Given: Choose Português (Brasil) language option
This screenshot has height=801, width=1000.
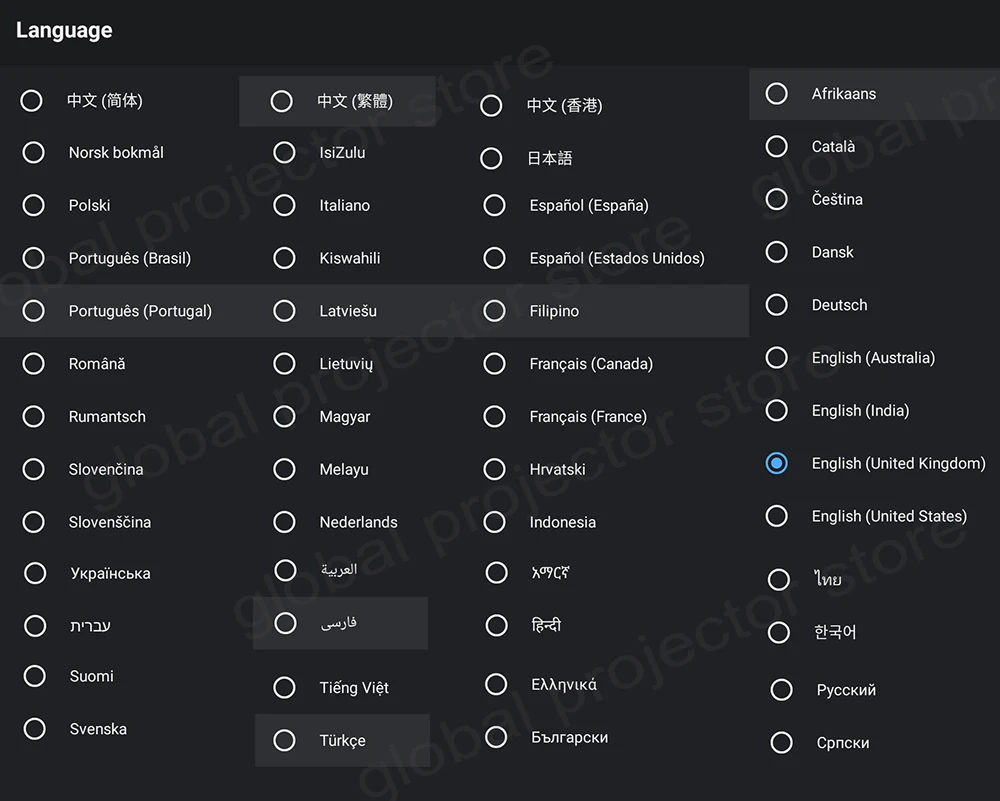Looking at the screenshot, I should pos(34,258).
